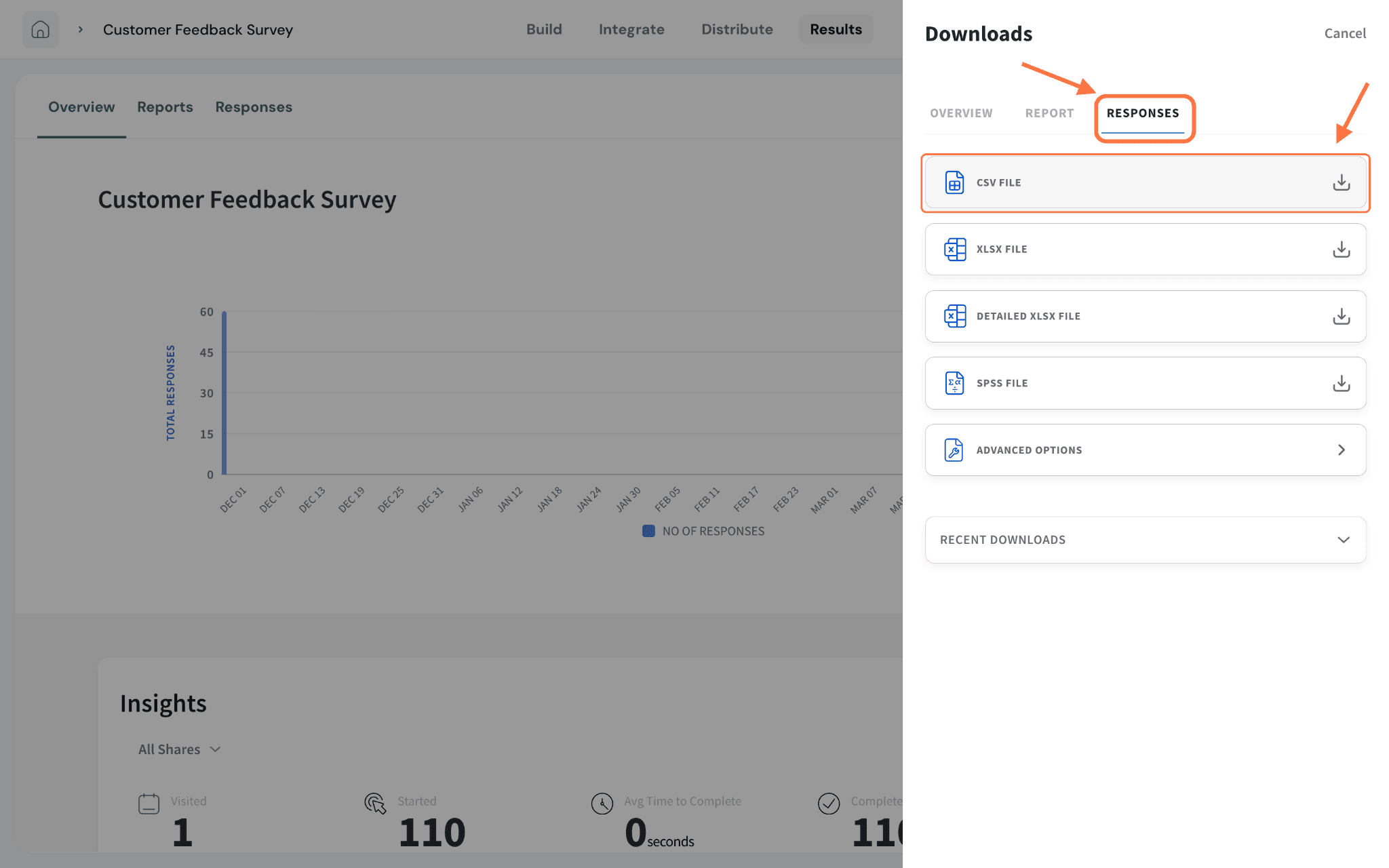Click the CSV file document icon

[x=954, y=182]
